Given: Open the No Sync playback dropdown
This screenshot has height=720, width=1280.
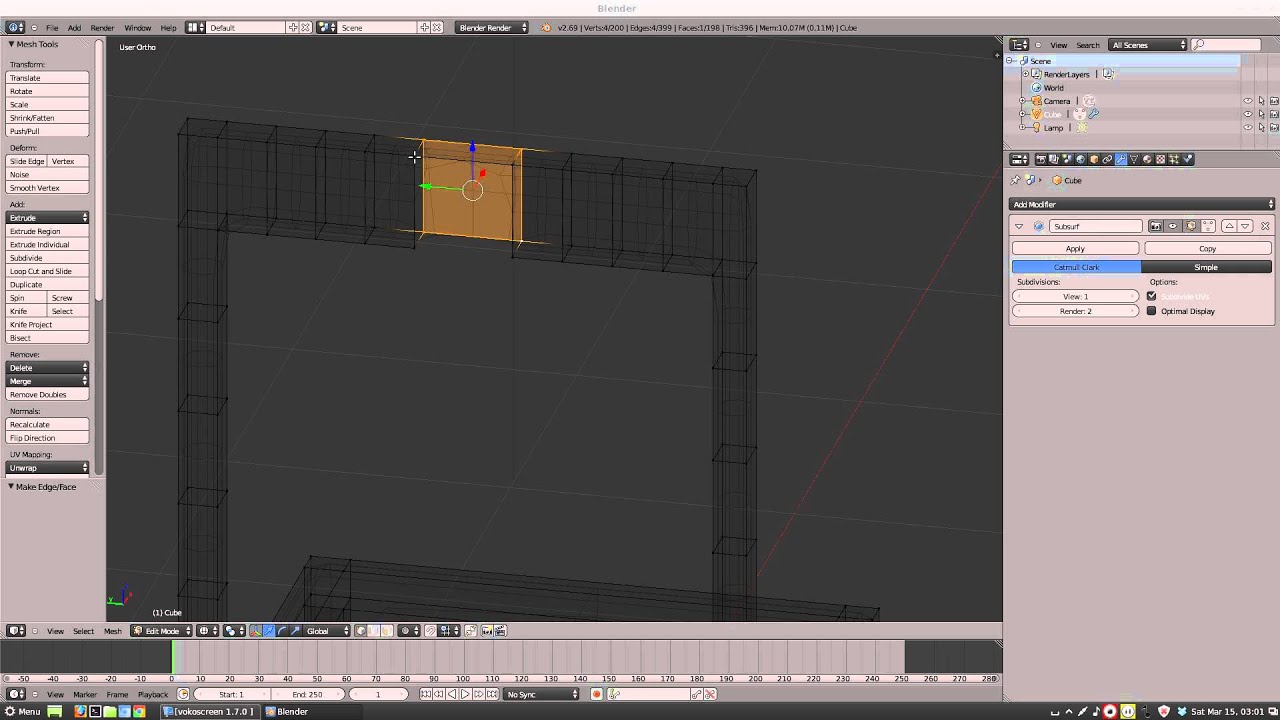Looking at the screenshot, I should click(x=541, y=694).
